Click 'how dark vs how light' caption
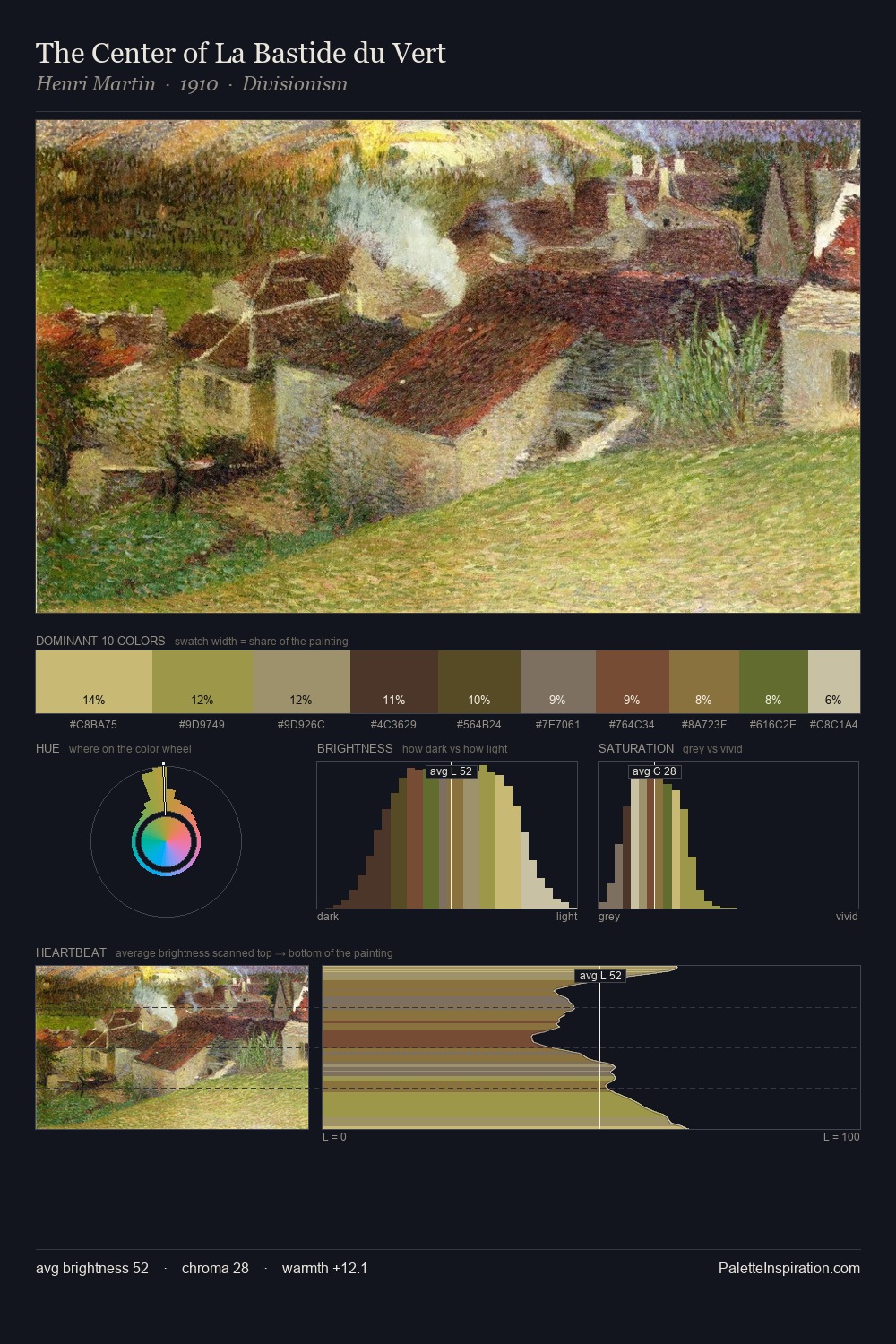 (x=455, y=749)
